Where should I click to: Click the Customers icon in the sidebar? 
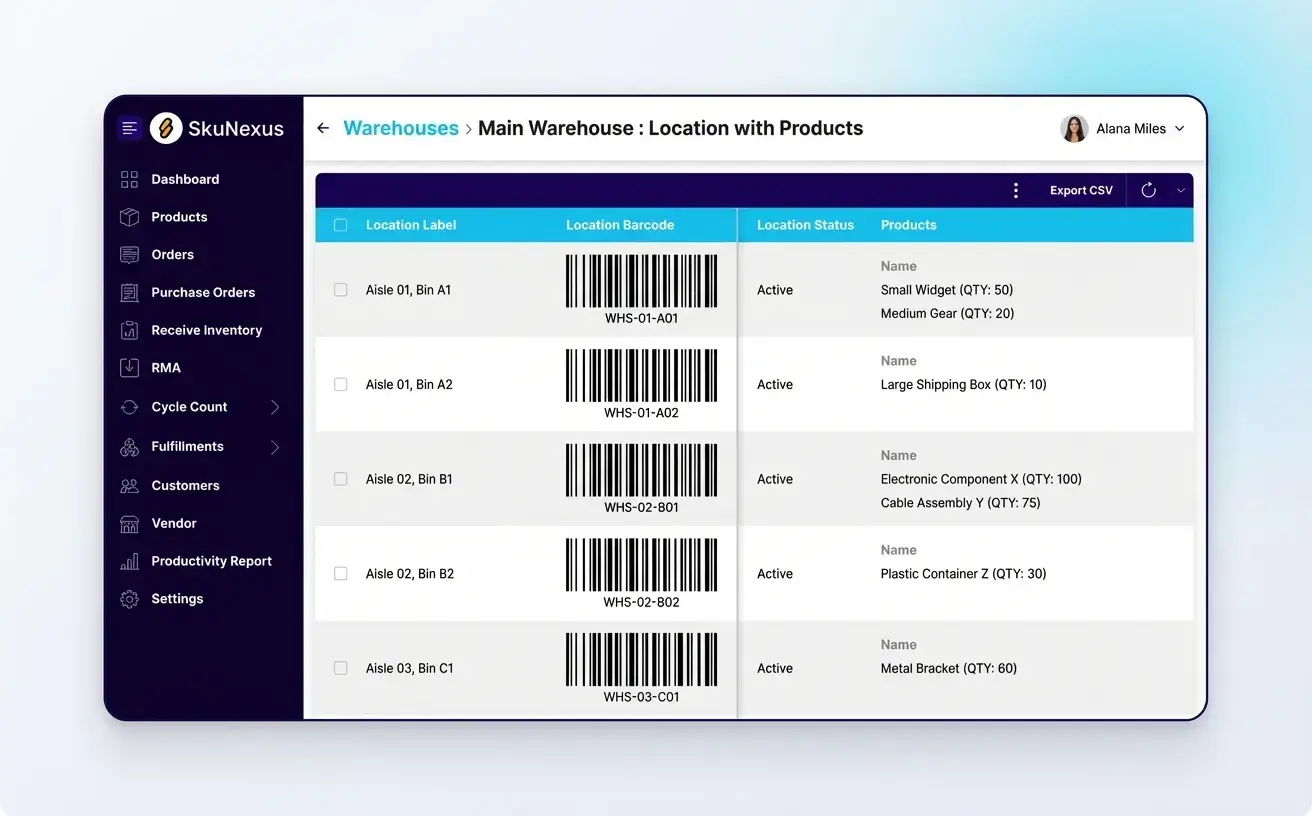tap(129, 485)
